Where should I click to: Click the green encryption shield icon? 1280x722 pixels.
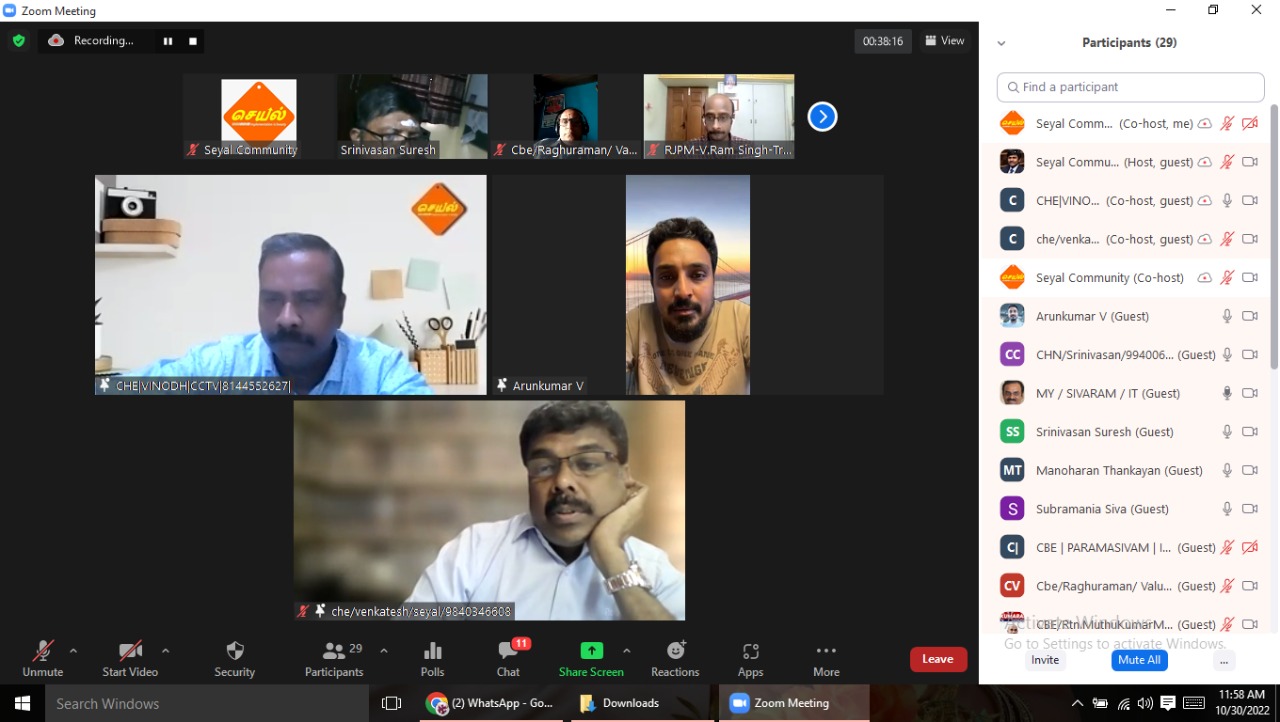pos(18,41)
